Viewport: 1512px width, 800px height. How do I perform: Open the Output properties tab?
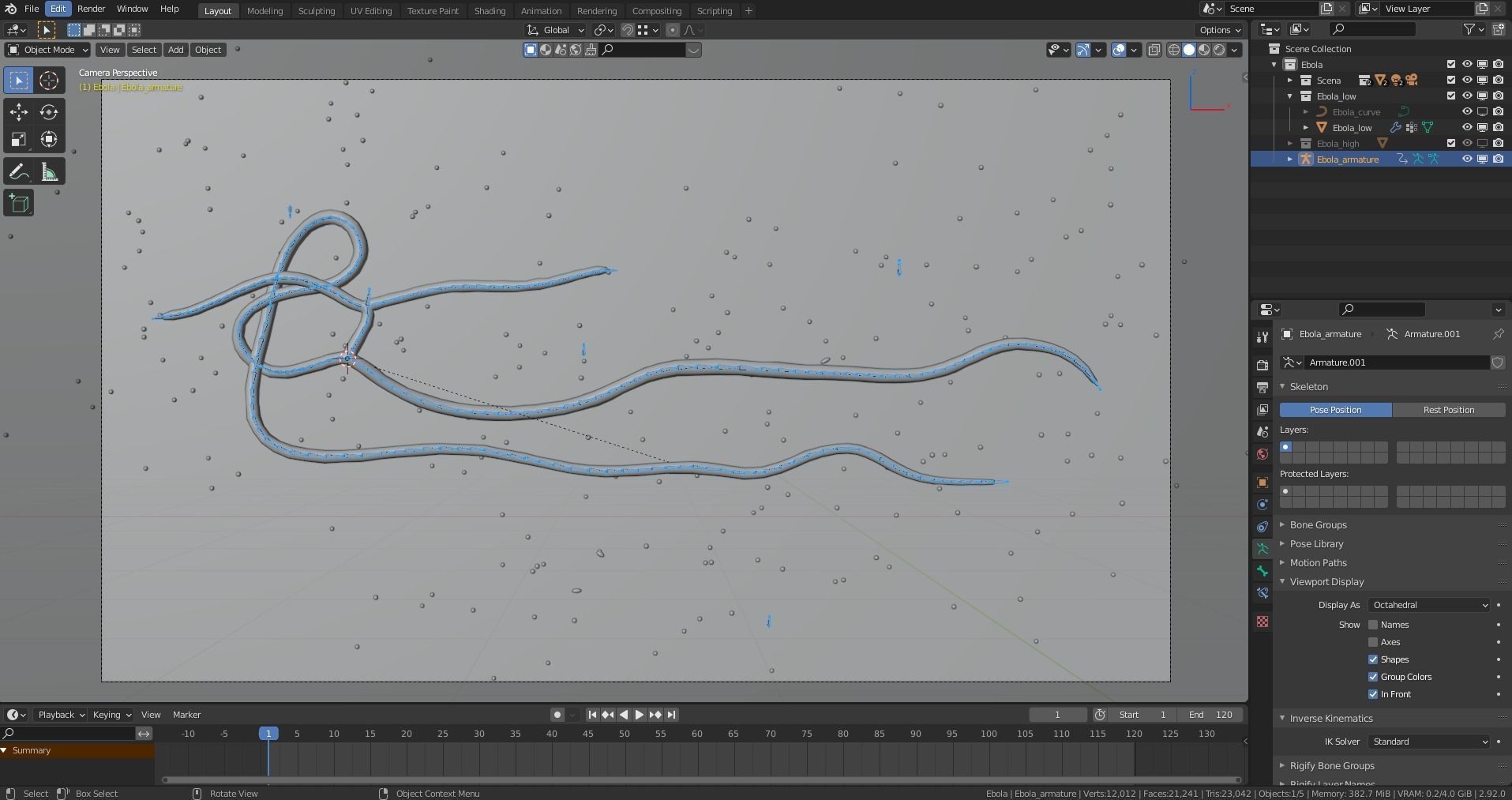1263,387
